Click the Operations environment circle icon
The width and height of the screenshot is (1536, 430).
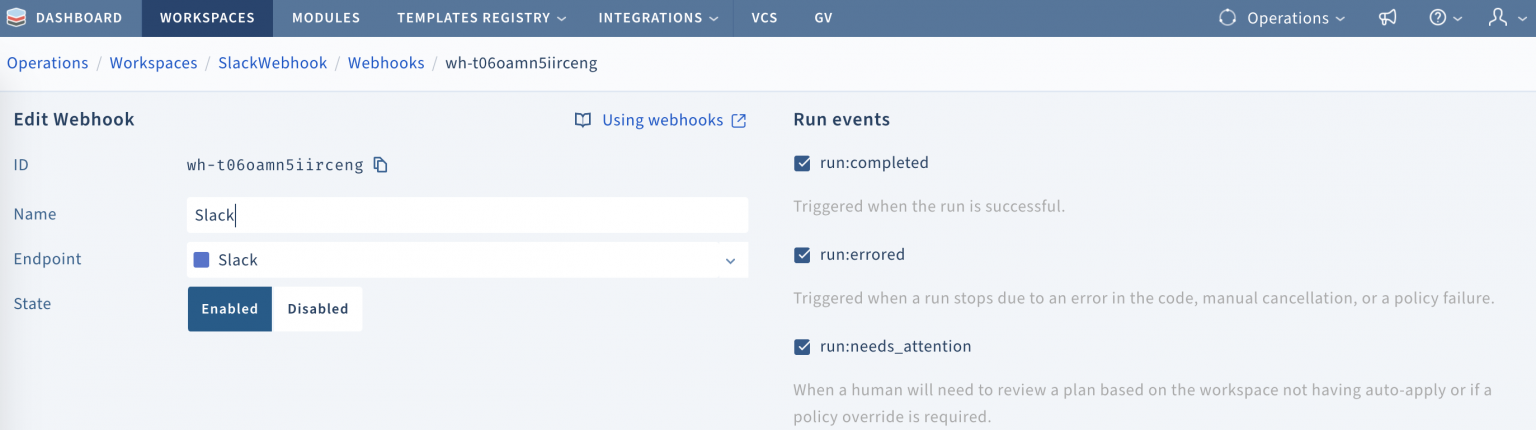pyautogui.click(x=1228, y=18)
